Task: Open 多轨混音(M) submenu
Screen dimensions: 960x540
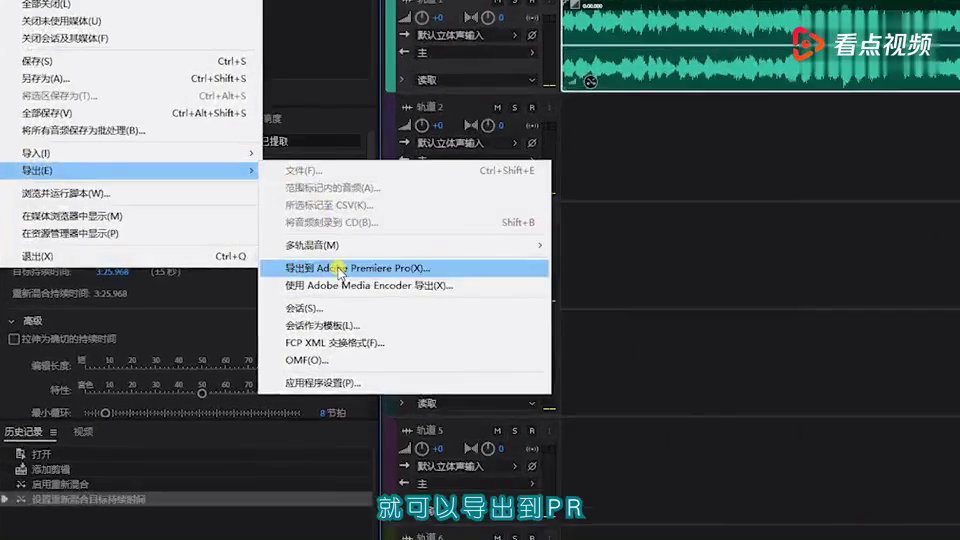Action: tap(404, 246)
